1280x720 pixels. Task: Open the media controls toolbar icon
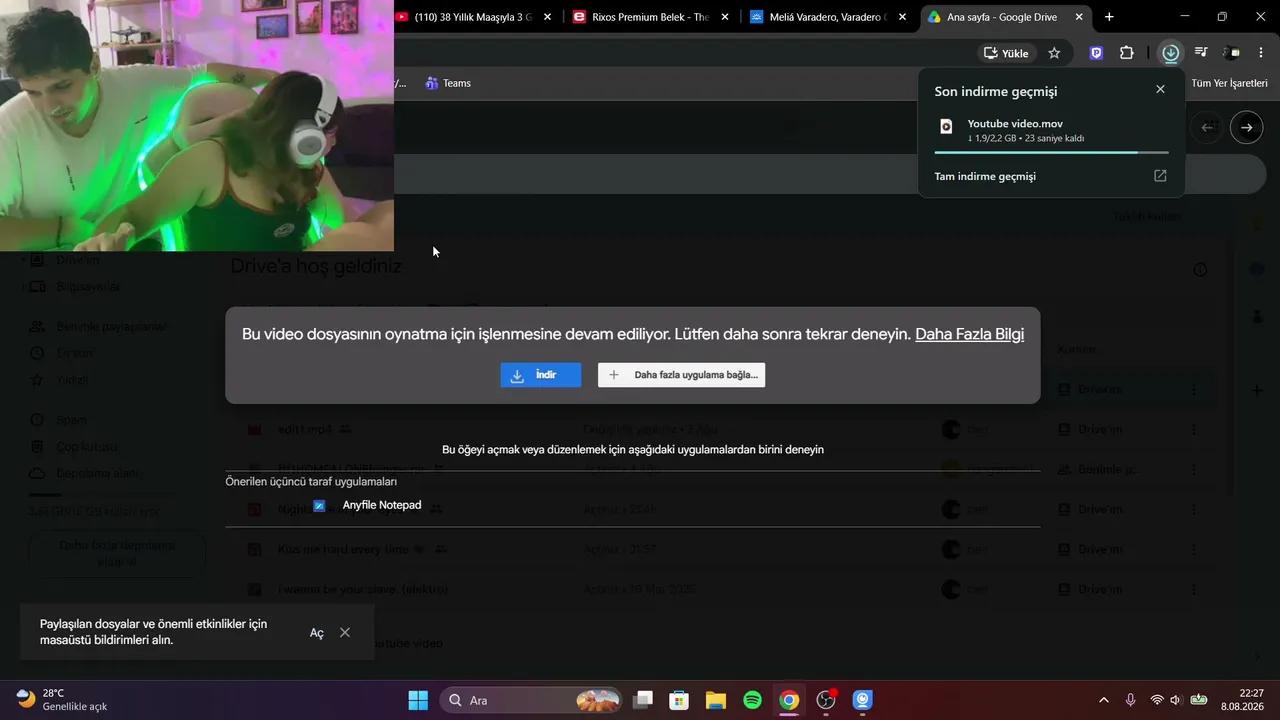1201,53
